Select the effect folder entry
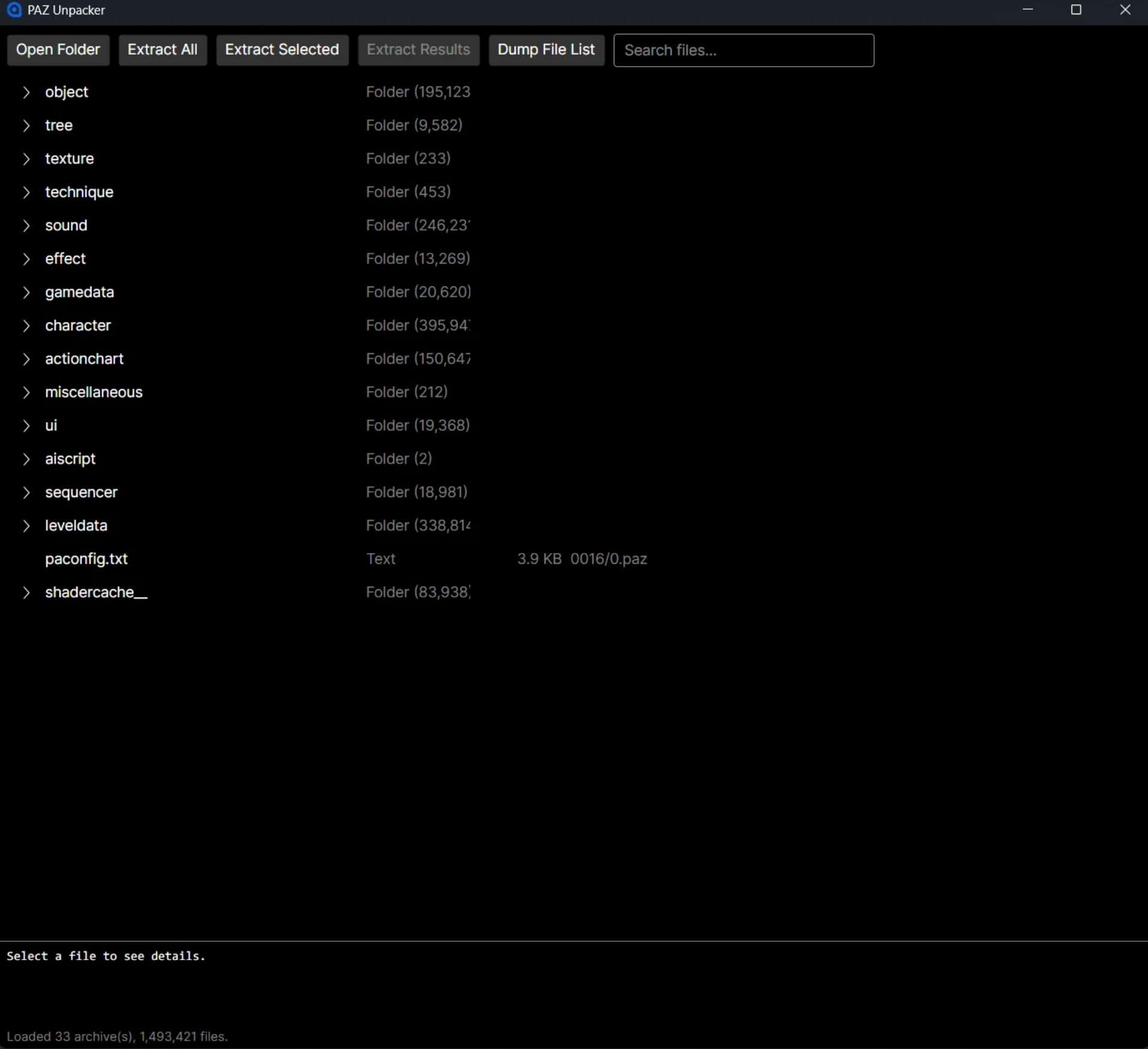Image resolution: width=1148 pixels, height=1049 pixels. pos(65,259)
